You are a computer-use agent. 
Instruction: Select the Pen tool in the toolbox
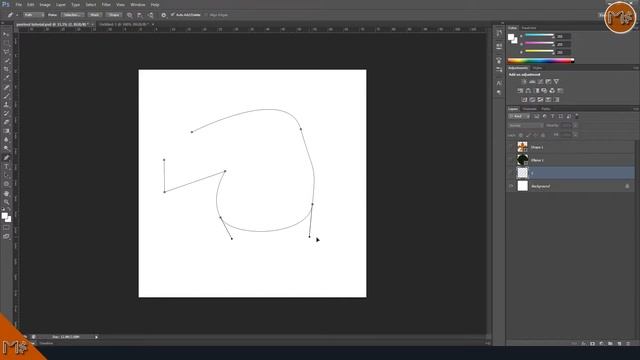pyautogui.click(x=6, y=158)
